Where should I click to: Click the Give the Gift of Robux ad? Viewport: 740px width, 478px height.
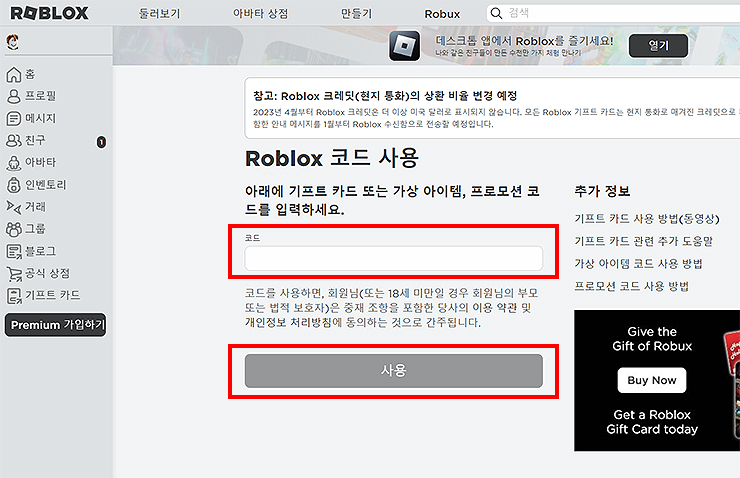pos(657,380)
